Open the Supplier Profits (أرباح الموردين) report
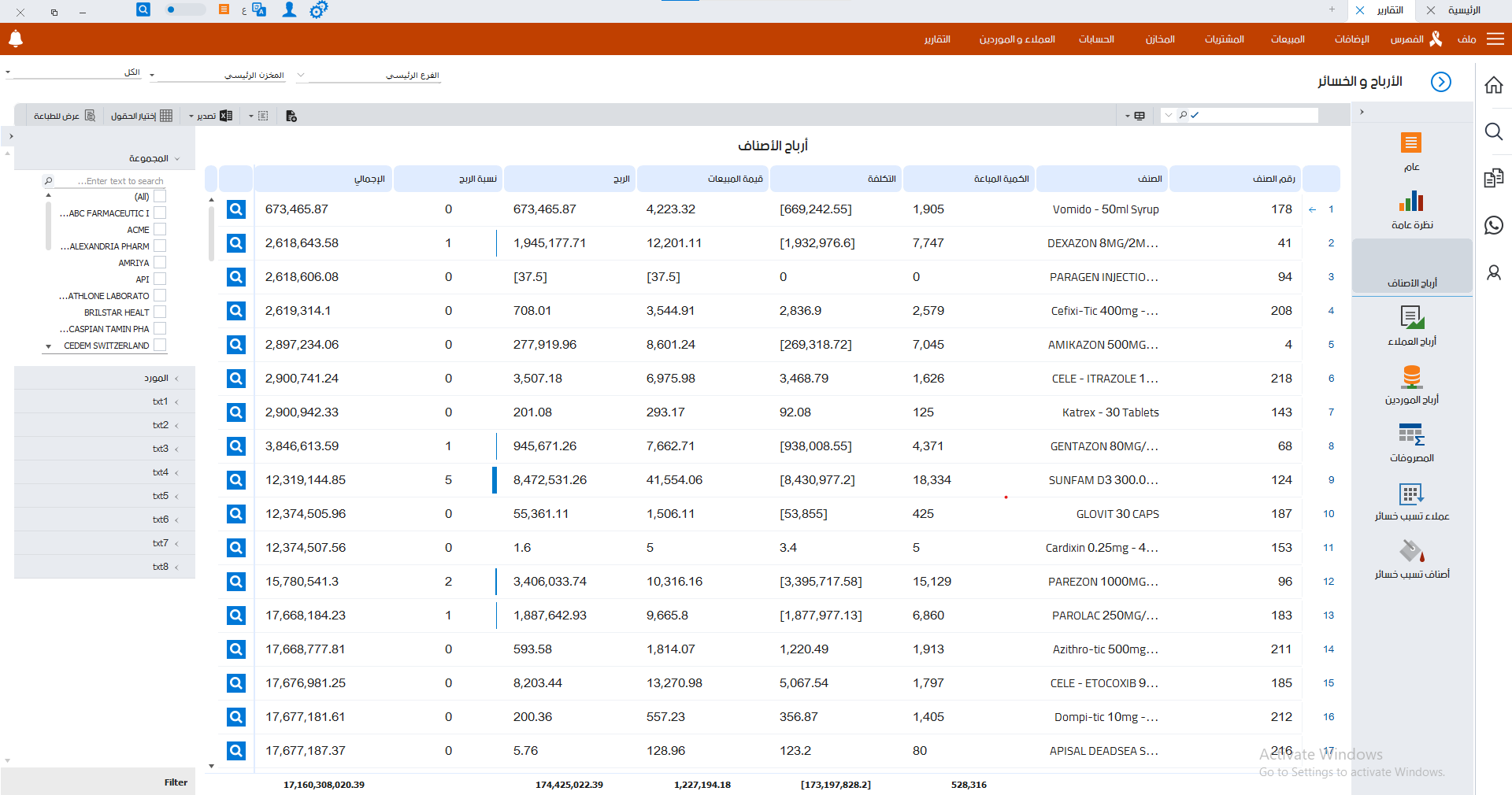Image resolution: width=1512 pixels, height=795 pixels. pyautogui.click(x=1412, y=384)
